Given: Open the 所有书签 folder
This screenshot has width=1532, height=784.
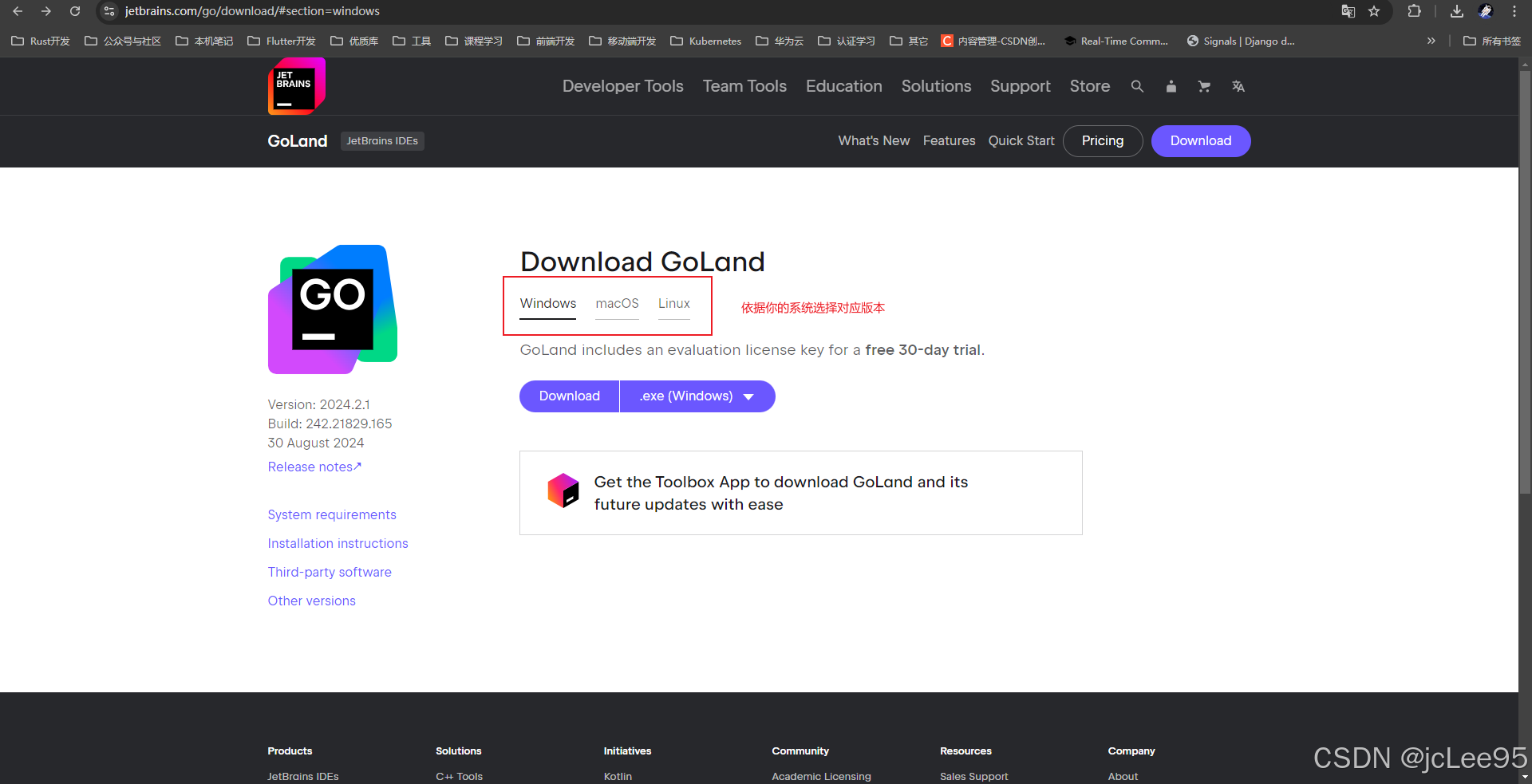Looking at the screenshot, I should (1492, 41).
